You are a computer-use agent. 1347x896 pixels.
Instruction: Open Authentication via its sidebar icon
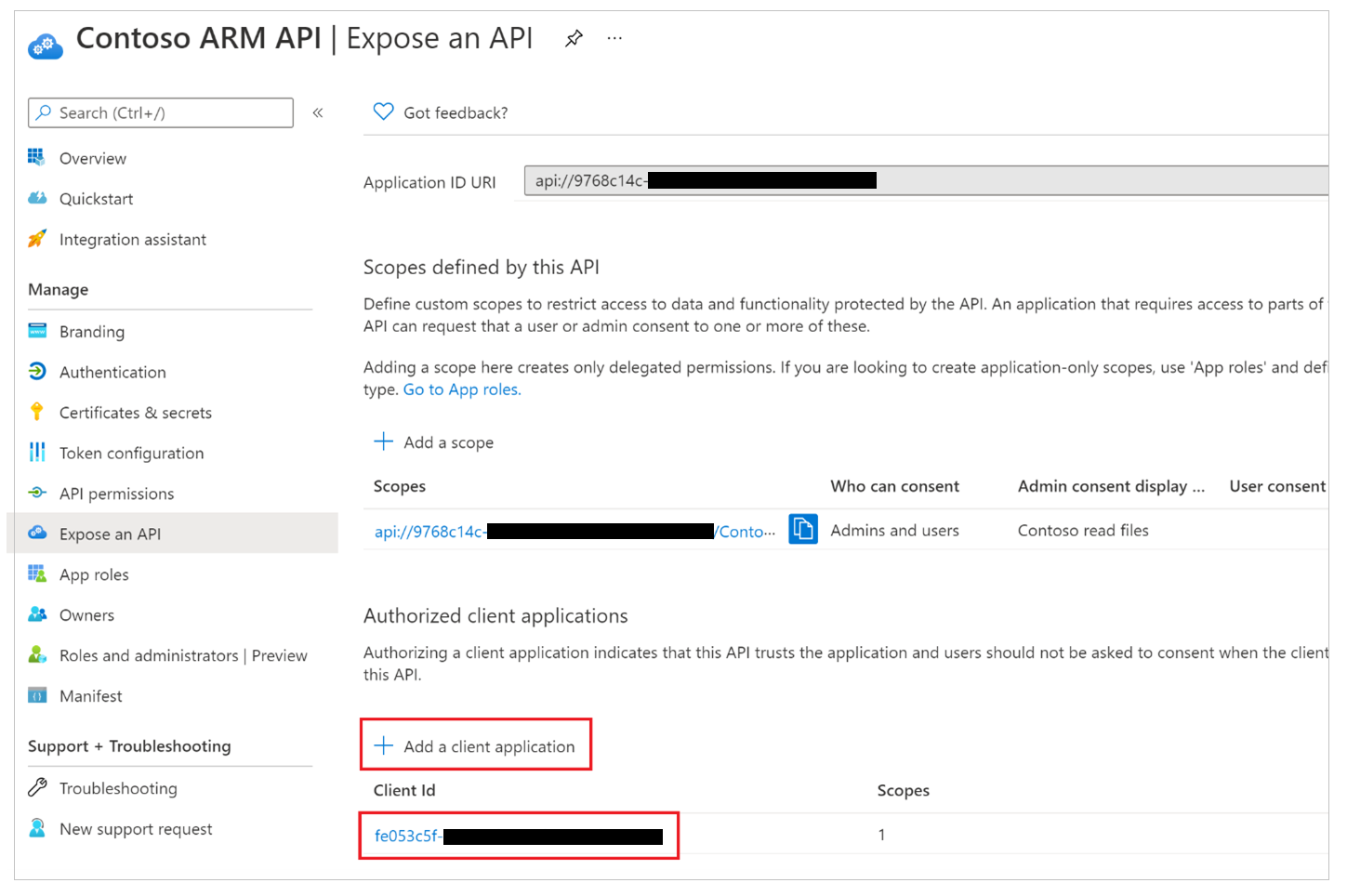tap(37, 372)
